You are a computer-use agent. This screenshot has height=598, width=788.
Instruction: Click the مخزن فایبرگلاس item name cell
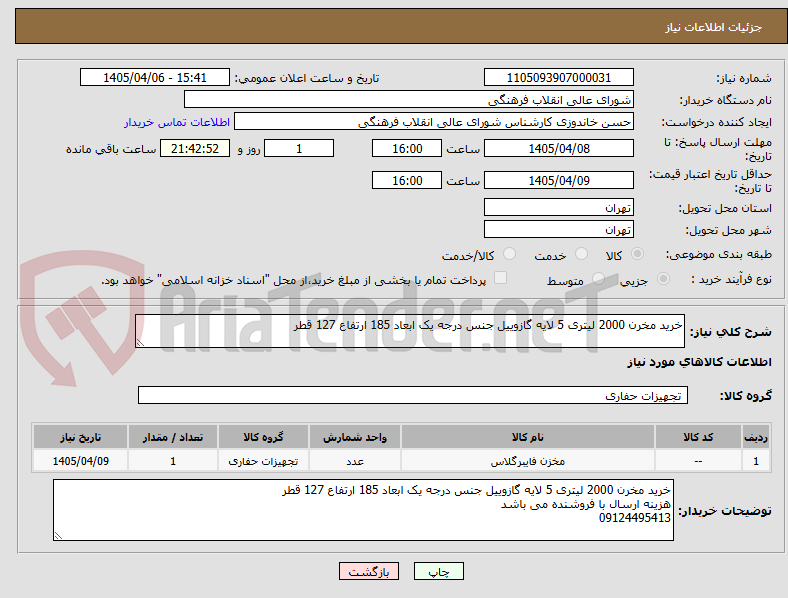pos(528,461)
